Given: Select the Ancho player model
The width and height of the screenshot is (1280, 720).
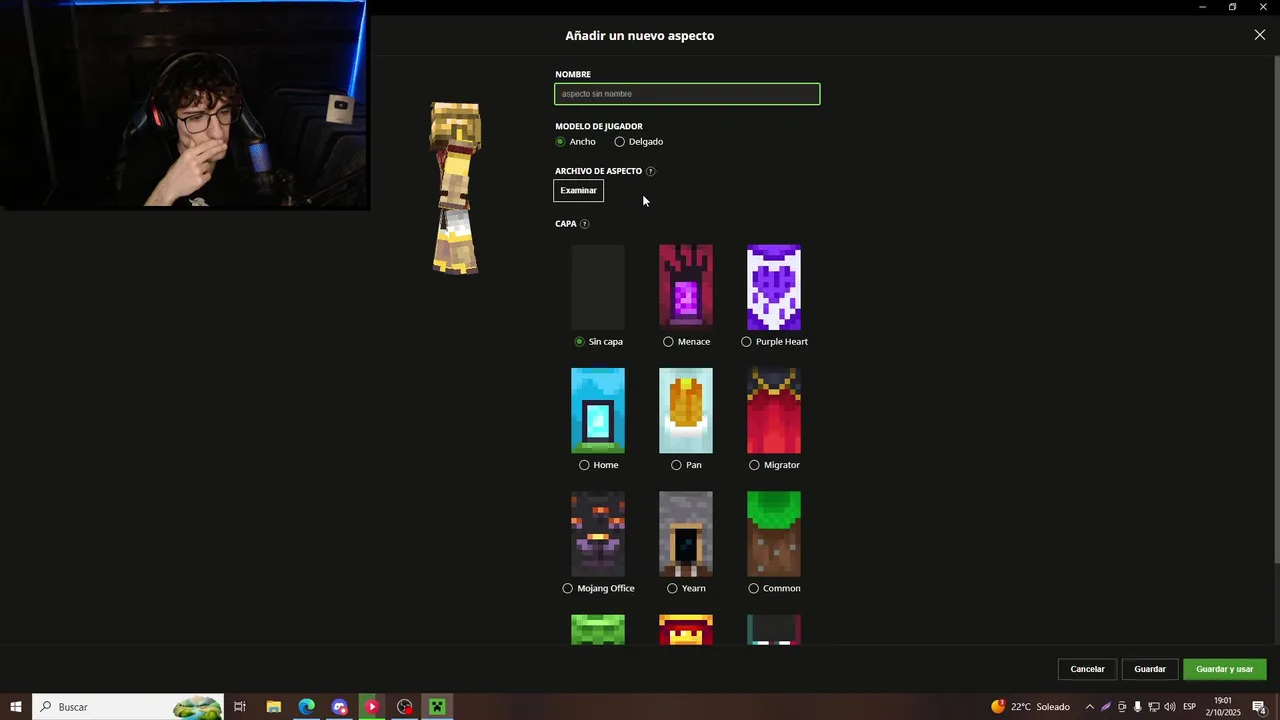Looking at the screenshot, I should [560, 142].
